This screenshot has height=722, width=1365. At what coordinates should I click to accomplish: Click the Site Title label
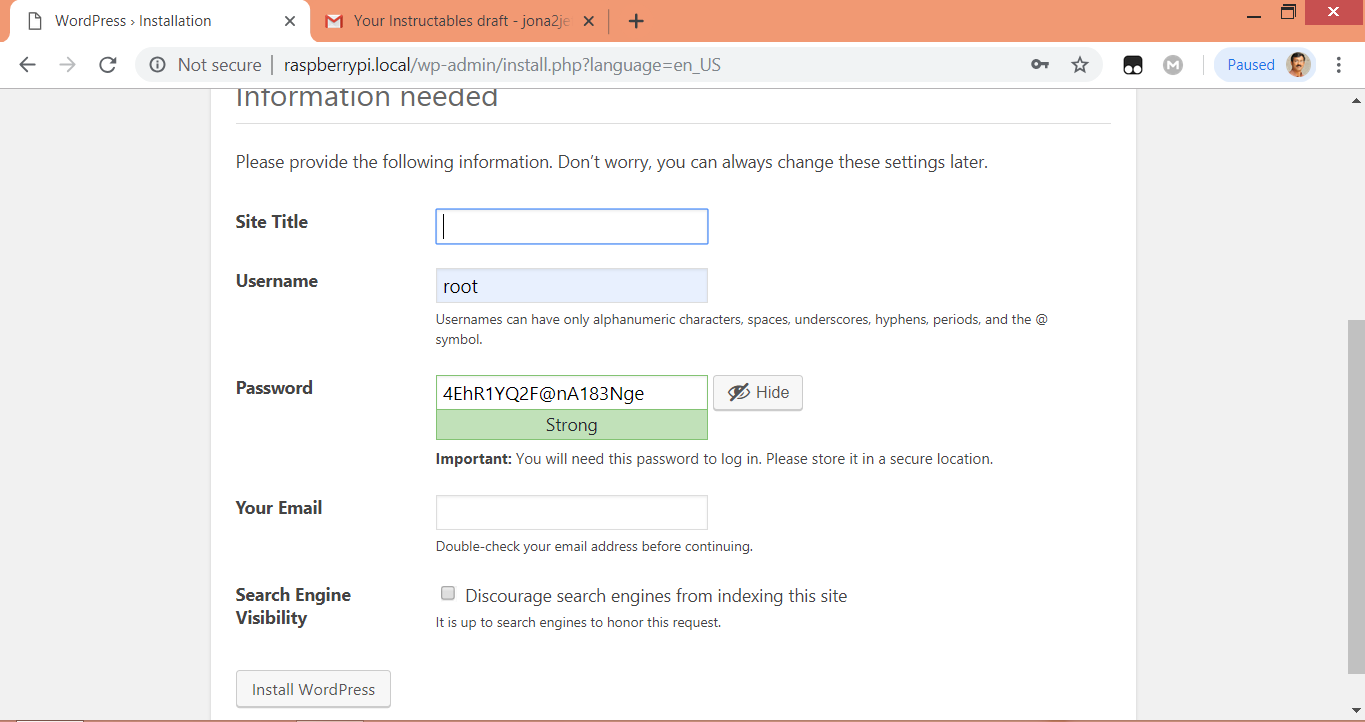pyautogui.click(x=272, y=222)
